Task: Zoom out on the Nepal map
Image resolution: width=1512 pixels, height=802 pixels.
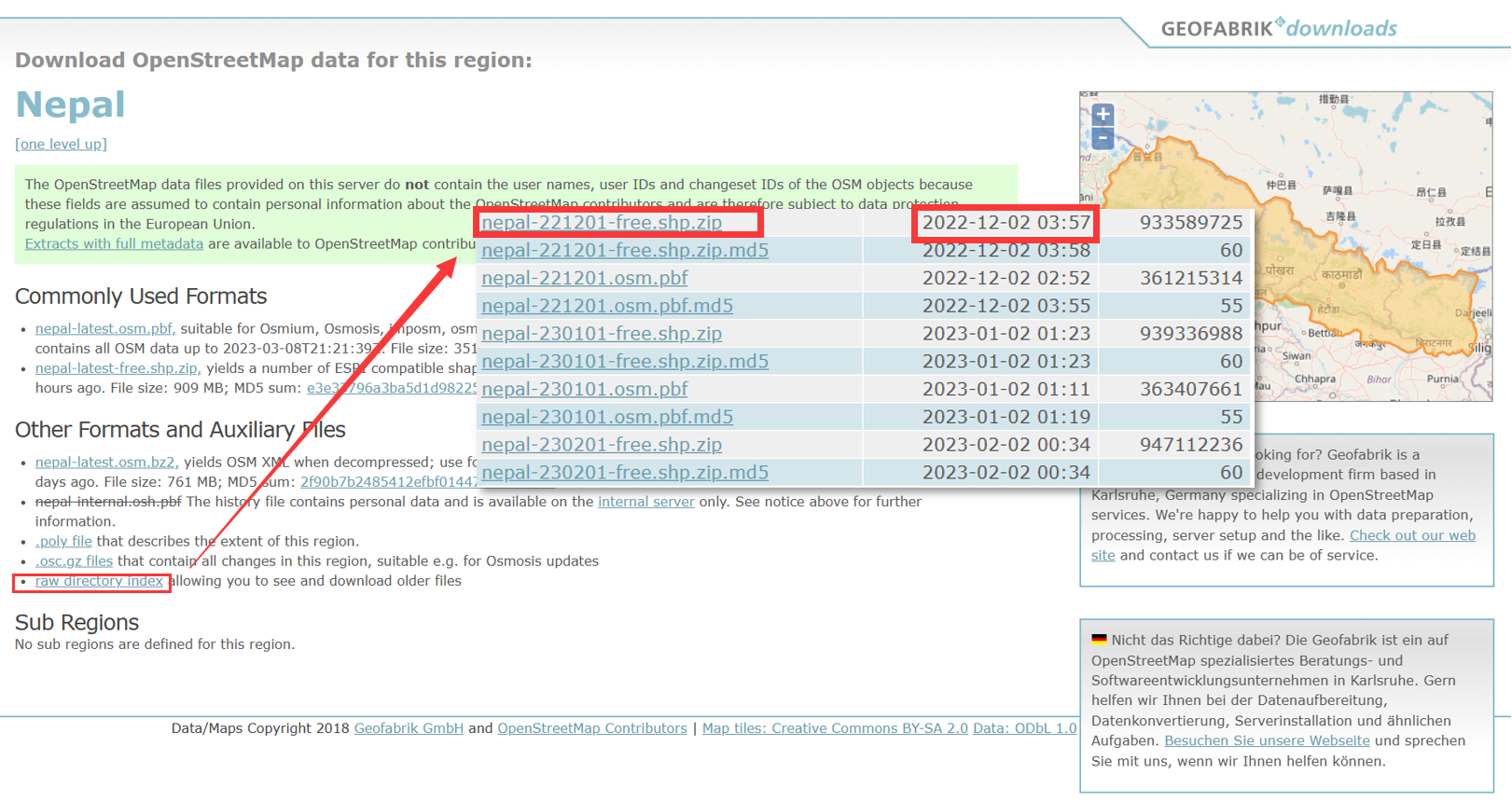Action: (1103, 138)
